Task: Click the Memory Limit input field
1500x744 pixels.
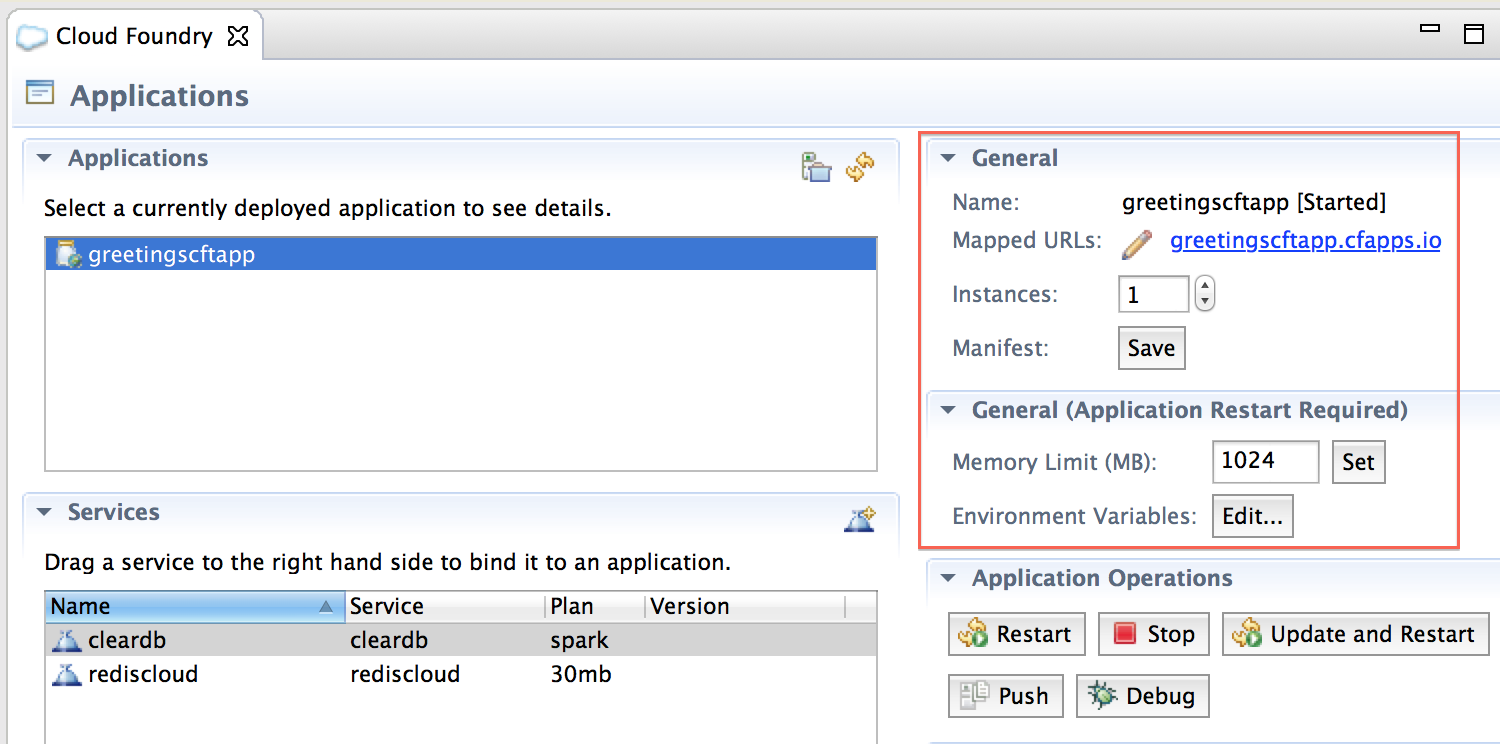Action: click(1264, 461)
